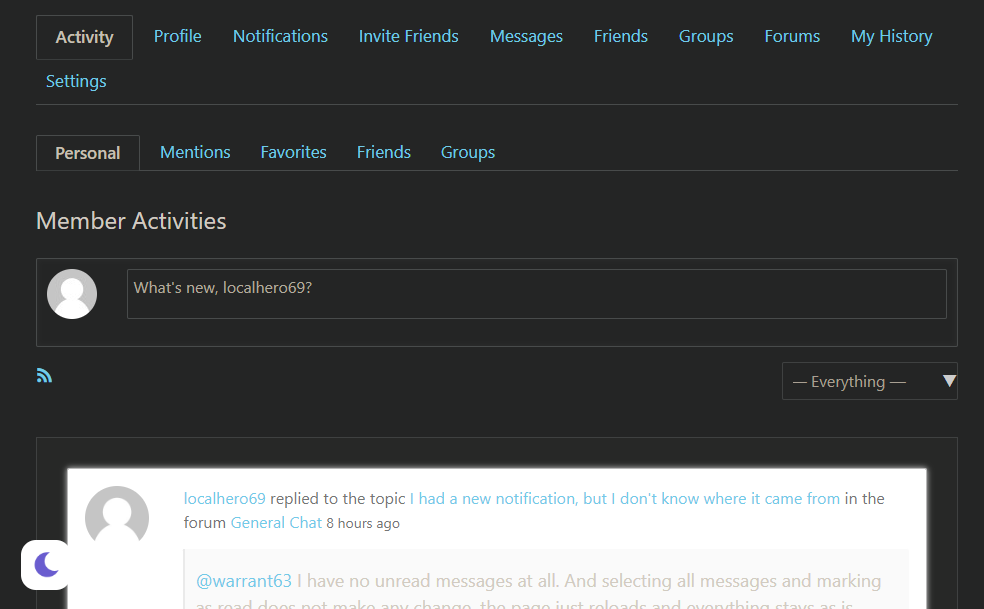Open the Notifications tab
Screen dimensions: 984x609
point(280,36)
